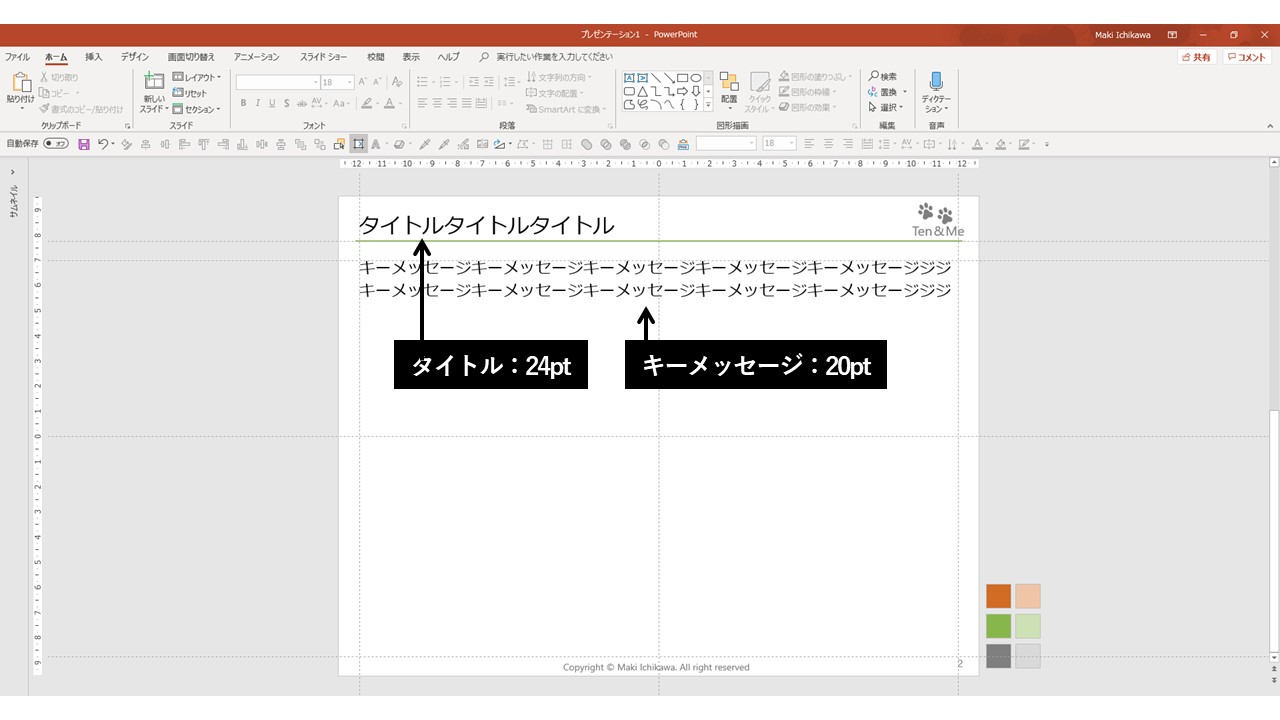Open the セクション section dropdown

(x=196, y=109)
